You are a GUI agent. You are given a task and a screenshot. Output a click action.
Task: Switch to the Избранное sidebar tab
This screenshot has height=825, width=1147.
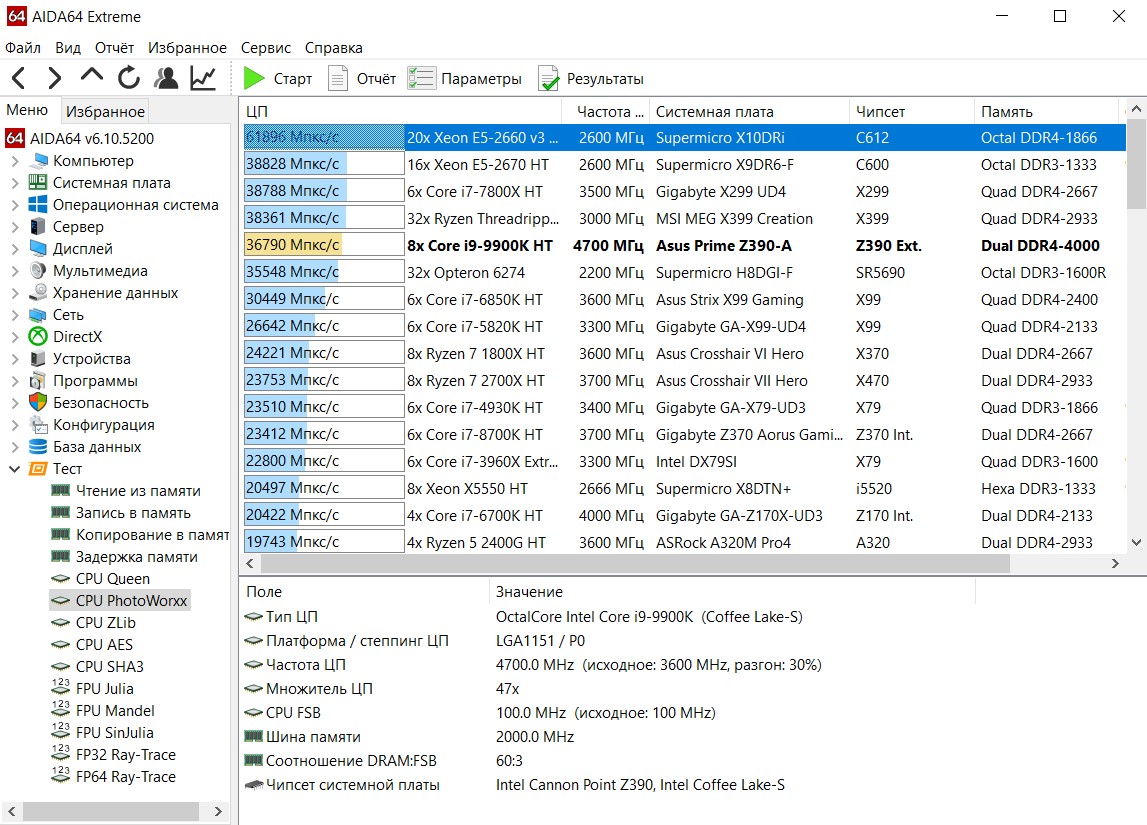pyautogui.click(x=105, y=111)
